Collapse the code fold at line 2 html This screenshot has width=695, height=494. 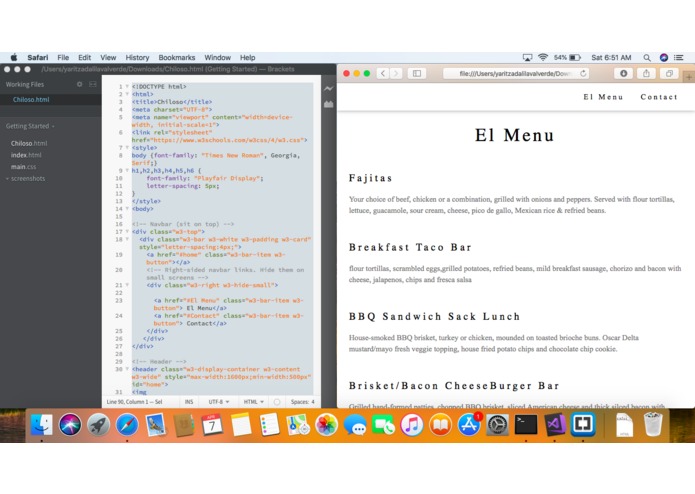(127, 94)
